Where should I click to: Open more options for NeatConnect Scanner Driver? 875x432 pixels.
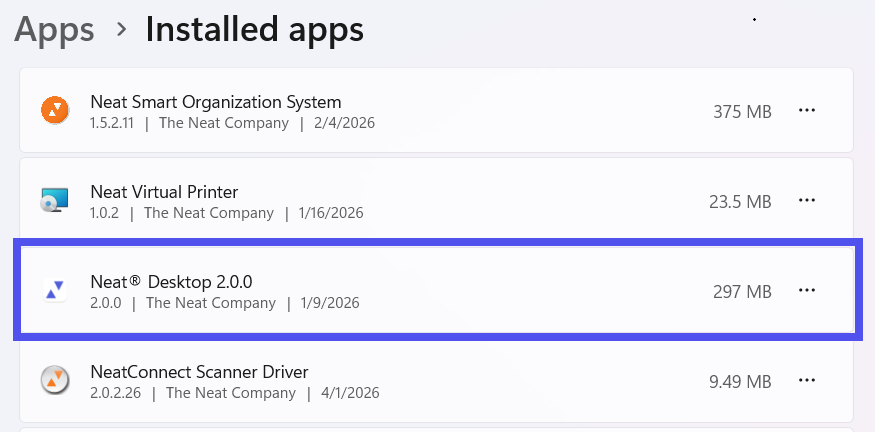807,381
